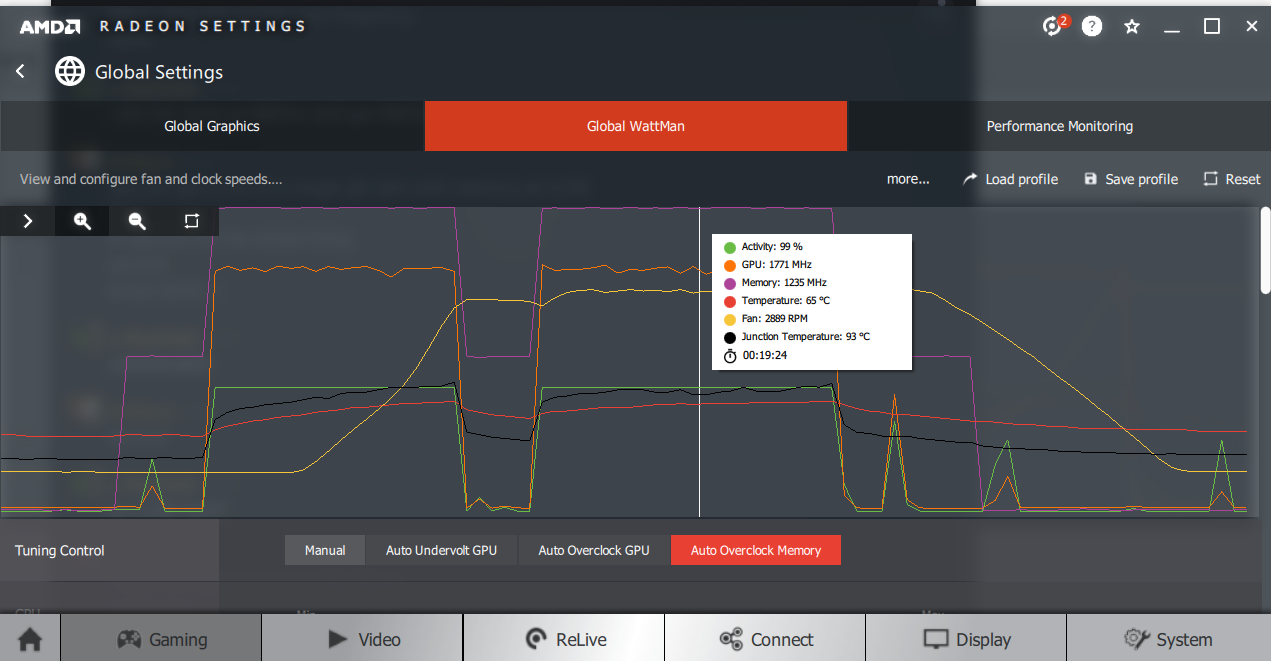Open the Video section

tap(362, 638)
